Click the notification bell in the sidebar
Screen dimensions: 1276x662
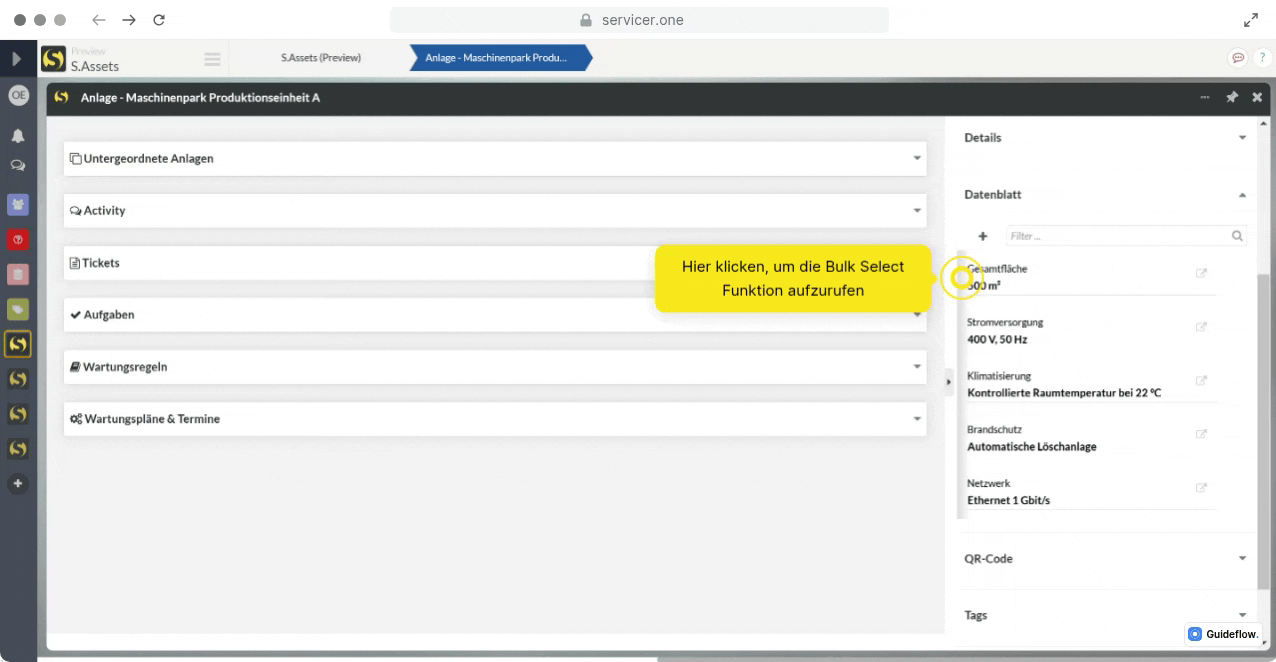[x=18, y=136]
